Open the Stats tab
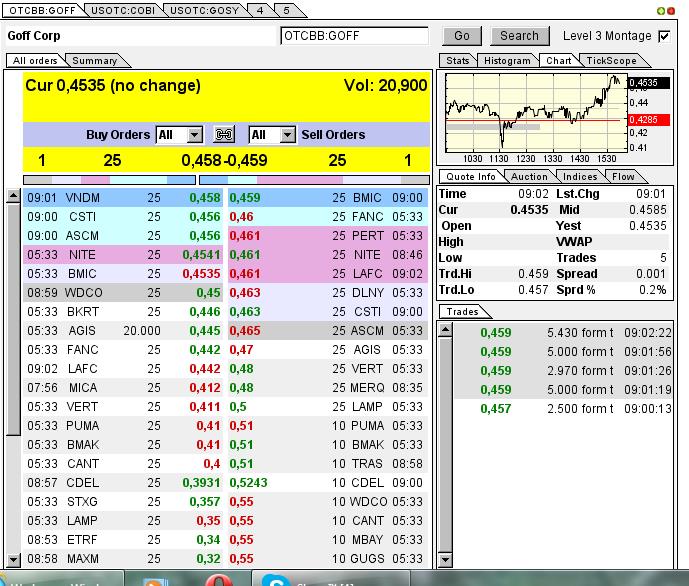 click(457, 61)
